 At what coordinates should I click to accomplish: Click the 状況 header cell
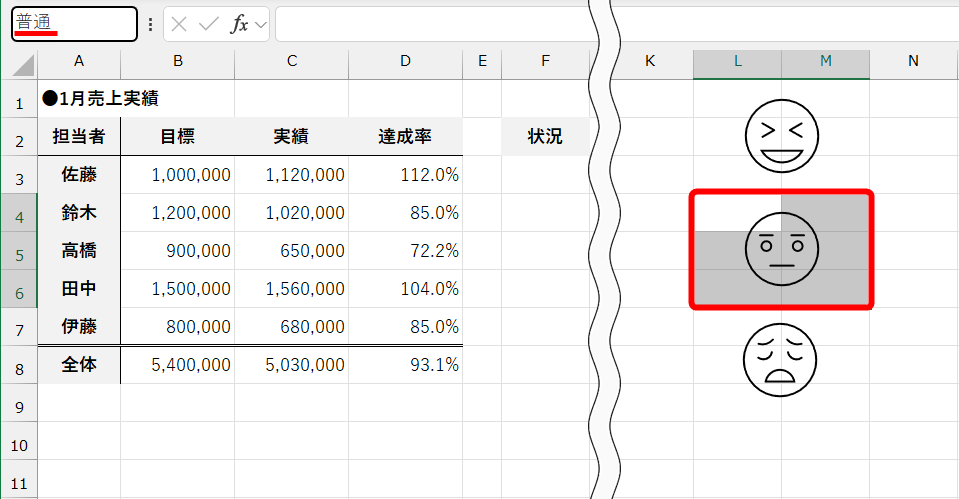click(545, 136)
